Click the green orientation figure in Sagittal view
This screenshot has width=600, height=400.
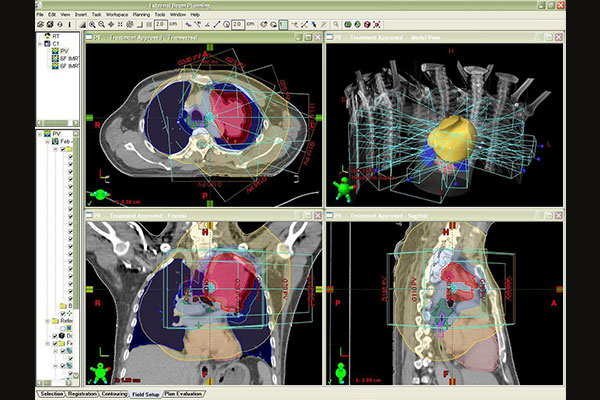tap(342, 373)
